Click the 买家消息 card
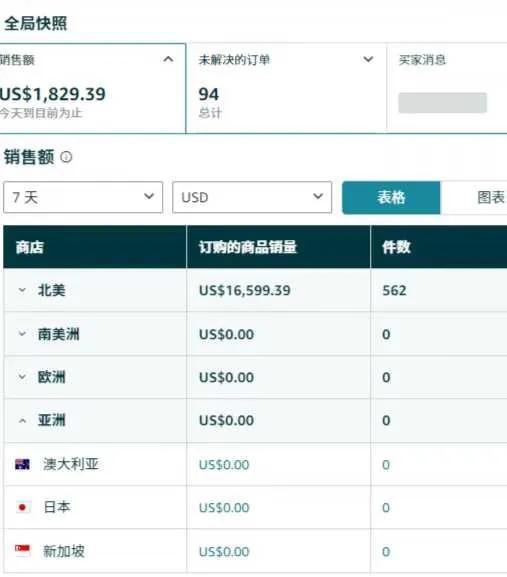This screenshot has width=507, height=577. click(447, 88)
